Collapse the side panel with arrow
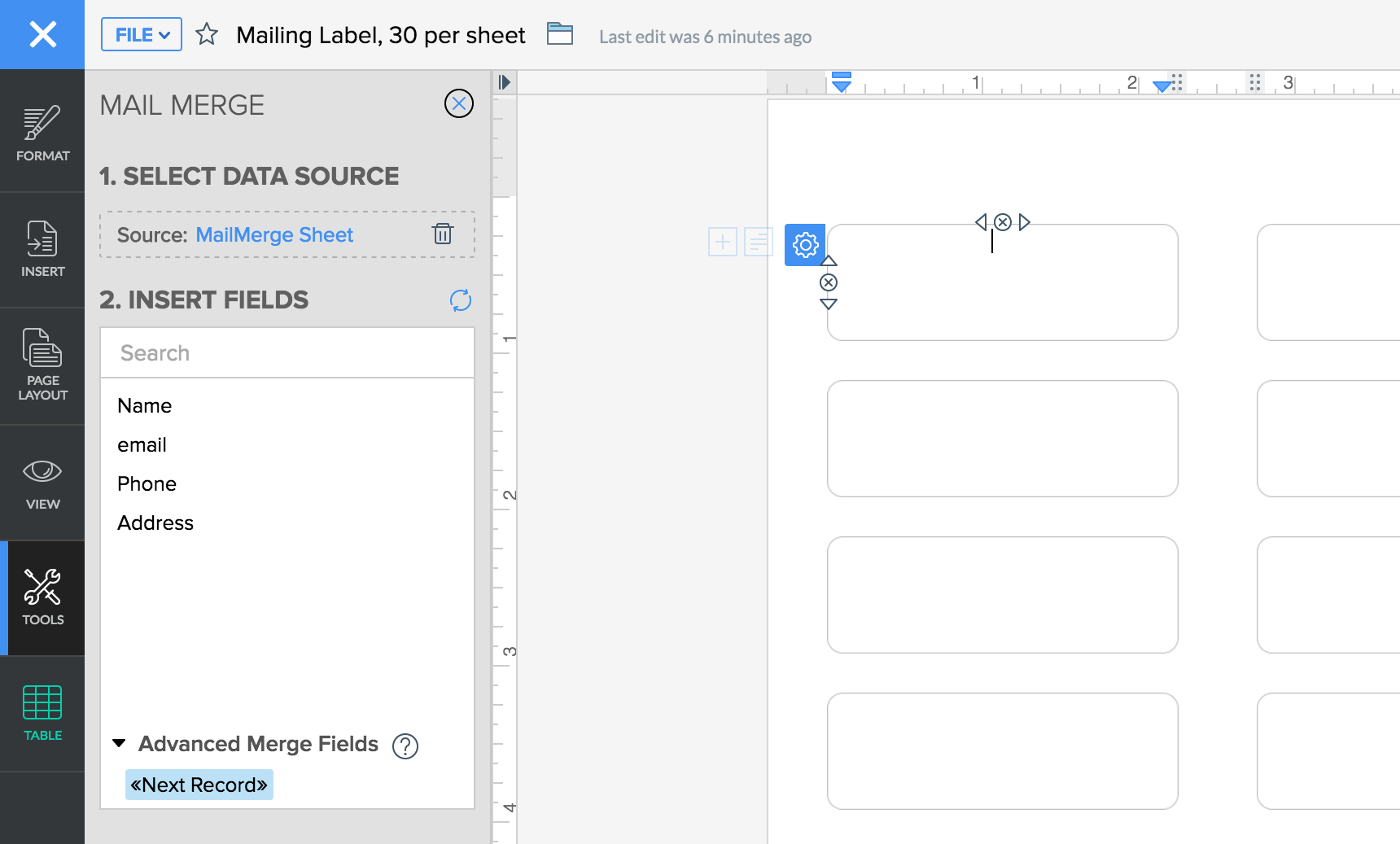Screen dimensions: 1400x844 (x=505, y=82)
